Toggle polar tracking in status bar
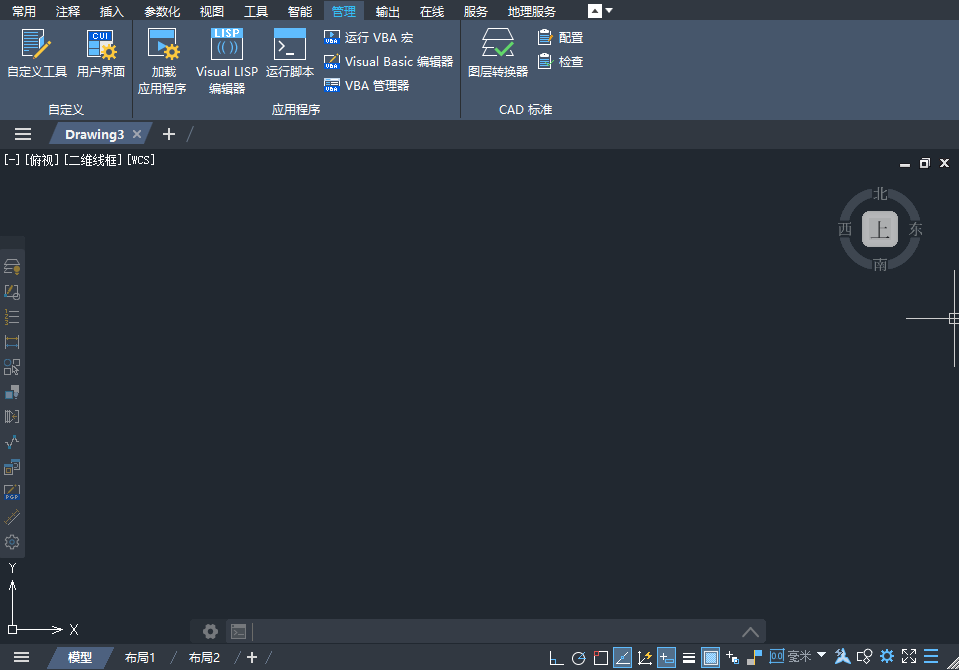The width and height of the screenshot is (959, 670). click(x=579, y=658)
